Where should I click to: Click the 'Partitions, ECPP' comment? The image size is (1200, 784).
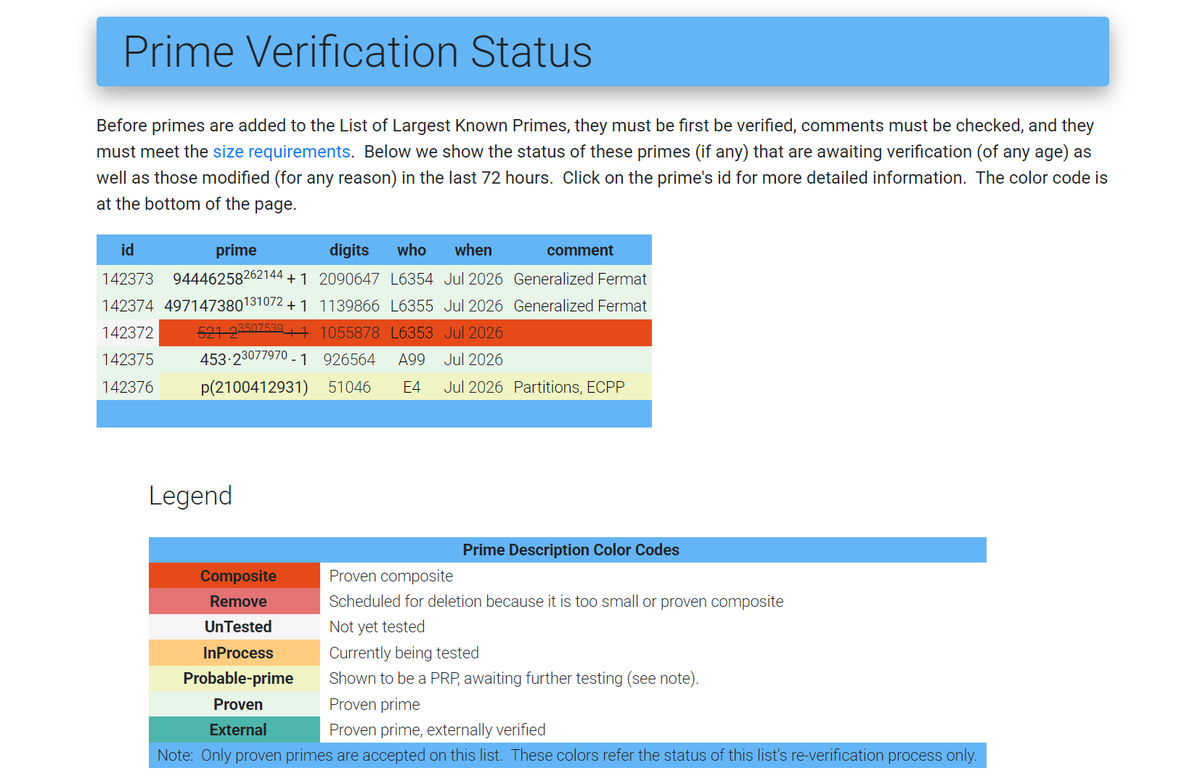tap(569, 387)
